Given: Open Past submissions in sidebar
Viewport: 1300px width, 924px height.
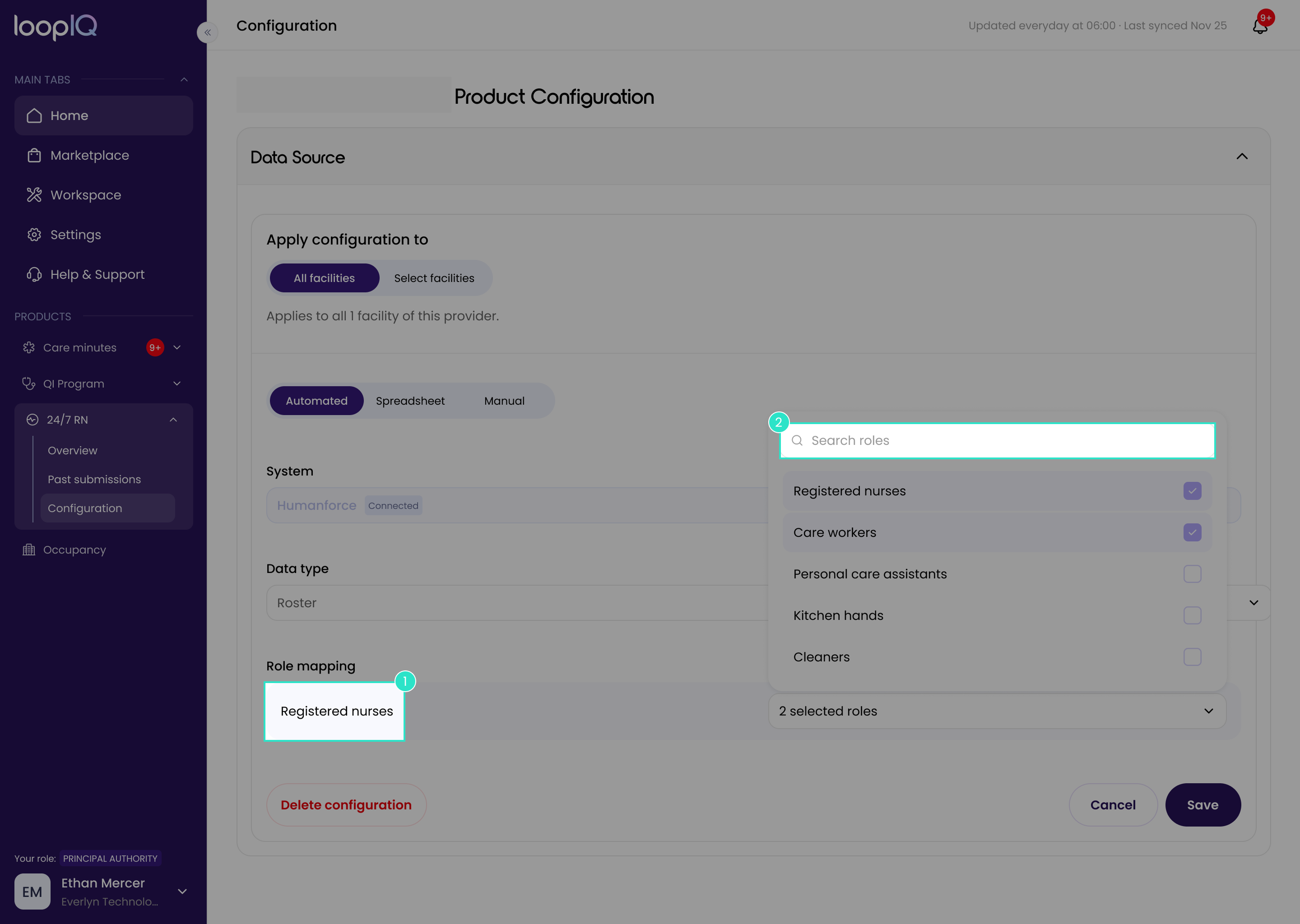Looking at the screenshot, I should tap(94, 480).
